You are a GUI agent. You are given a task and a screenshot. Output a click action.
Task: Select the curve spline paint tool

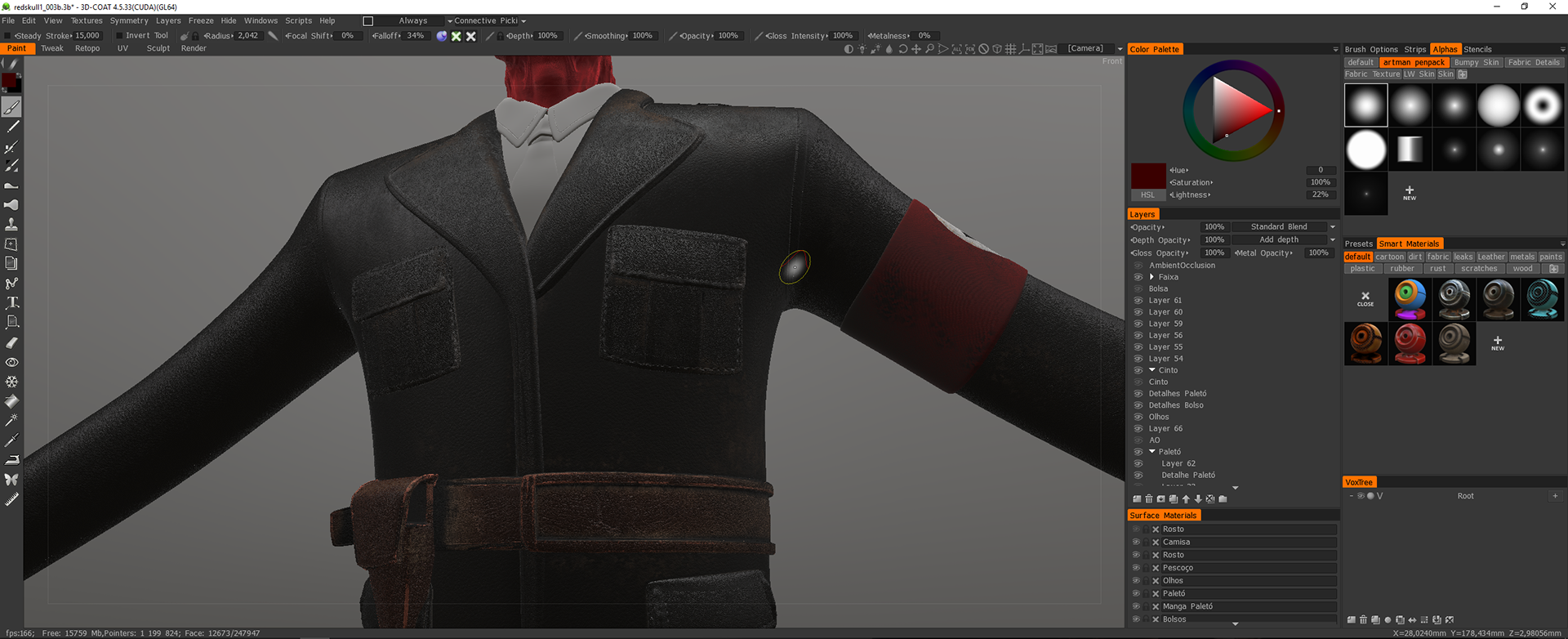[11, 284]
